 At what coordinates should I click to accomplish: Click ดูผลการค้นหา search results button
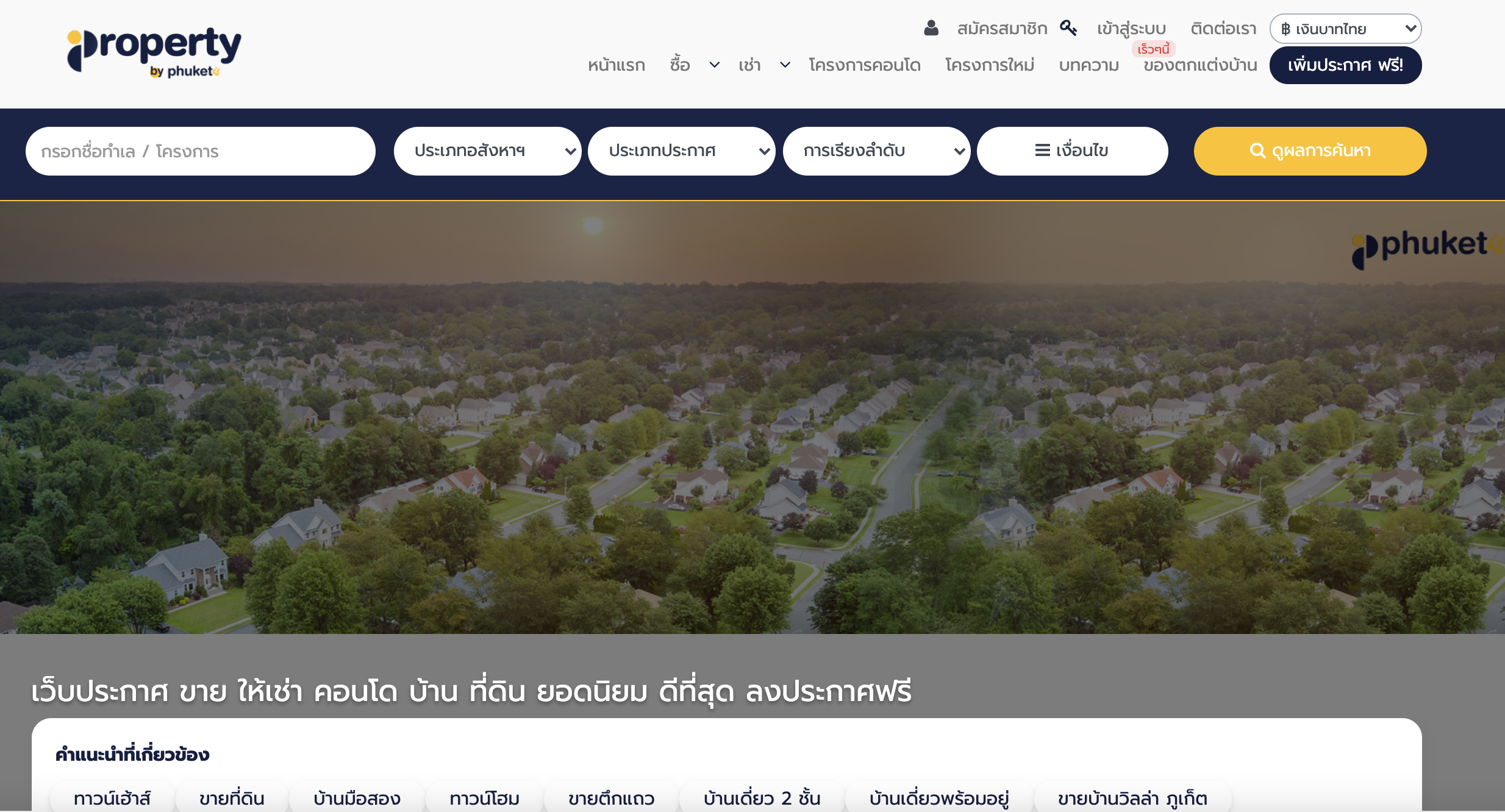click(x=1310, y=151)
